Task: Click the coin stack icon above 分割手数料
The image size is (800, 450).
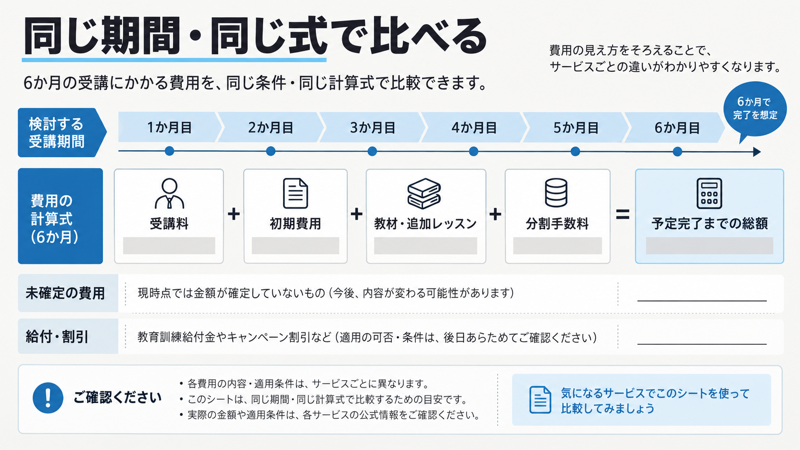Action: pyautogui.click(x=556, y=192)
